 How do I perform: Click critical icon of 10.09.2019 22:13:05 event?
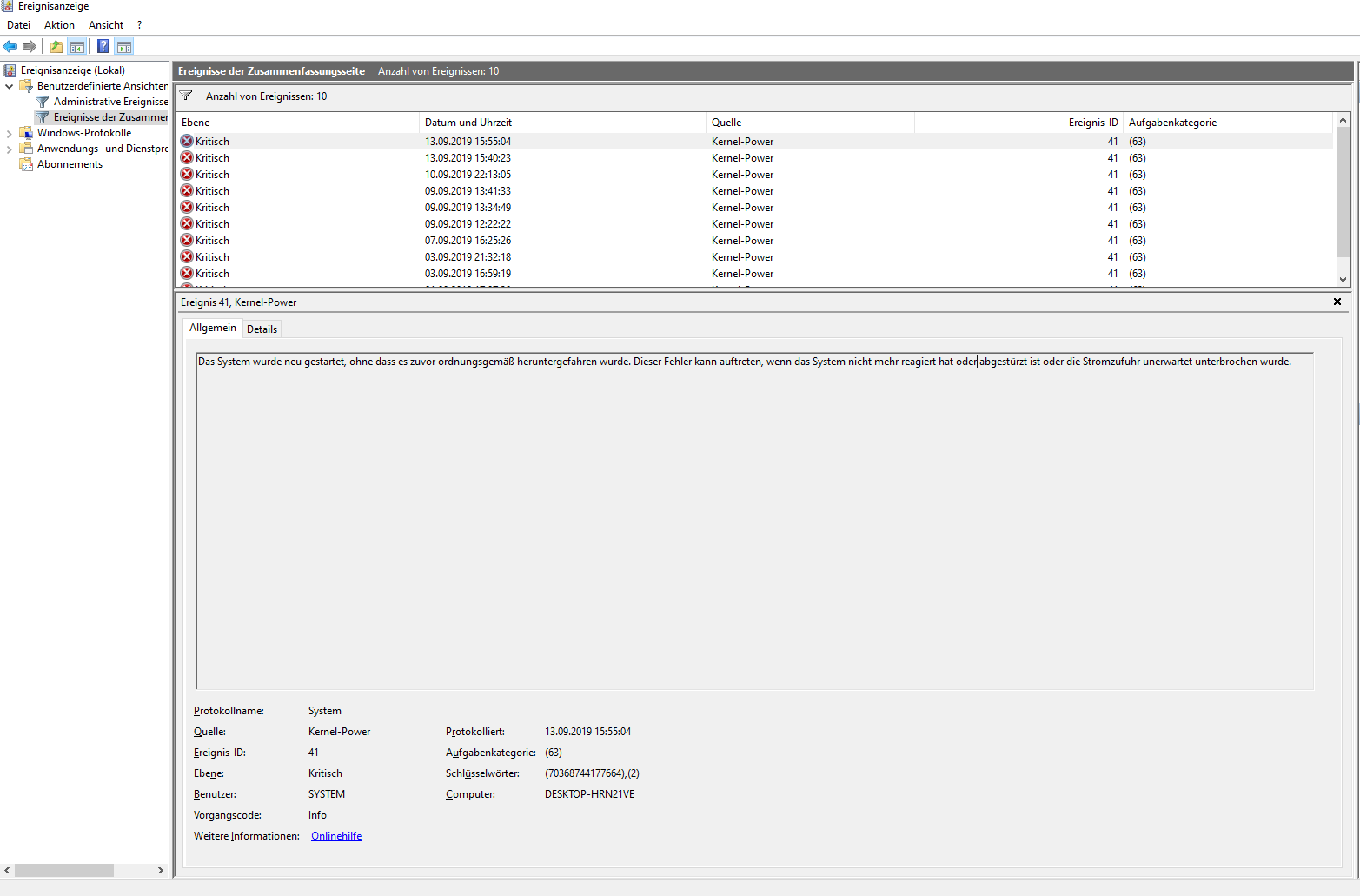[187, 174]
